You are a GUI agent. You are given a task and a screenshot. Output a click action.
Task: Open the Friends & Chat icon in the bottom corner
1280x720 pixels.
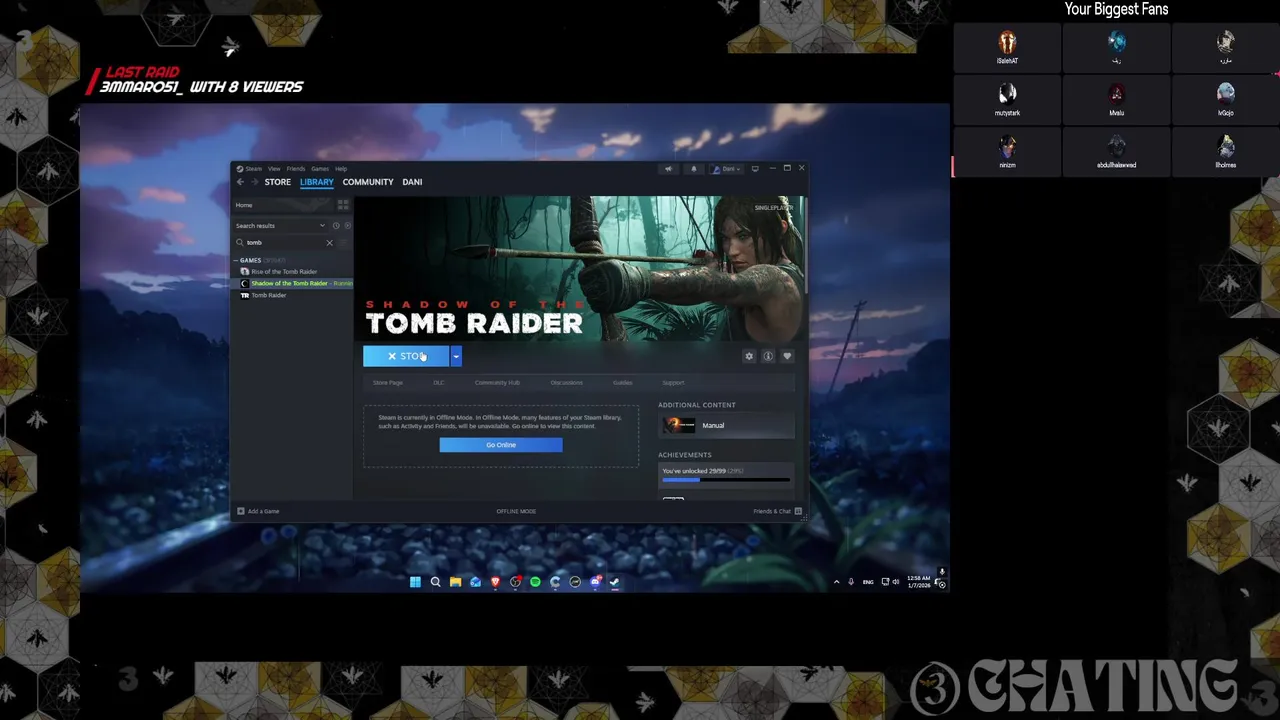pos(797,511)
